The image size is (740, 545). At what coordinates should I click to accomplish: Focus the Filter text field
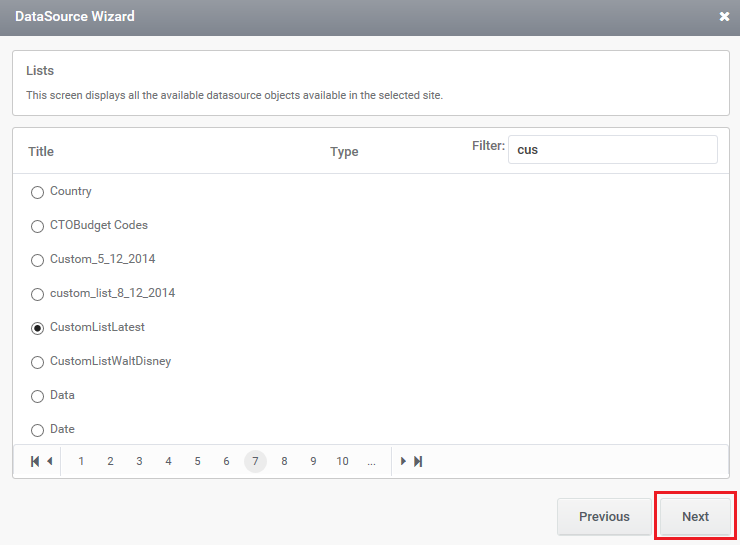(613, 150)
